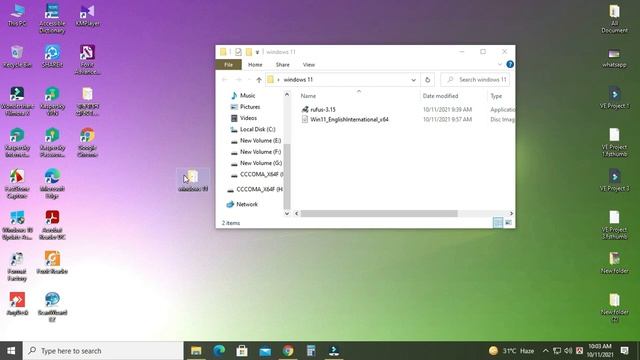Screen dimensions: 640x360
Task: Select the All Document folder on the desktop
Action: click(x=614, y=19)
